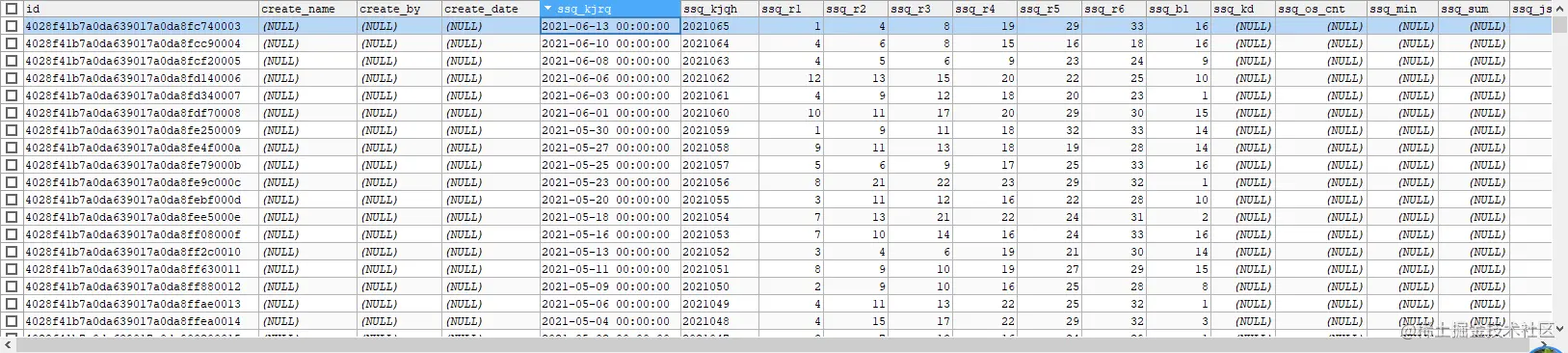Select ssq_bl value 10 in 2021062 row
This screenshot has width=1568, height=353.
(x=1178, y=78)
